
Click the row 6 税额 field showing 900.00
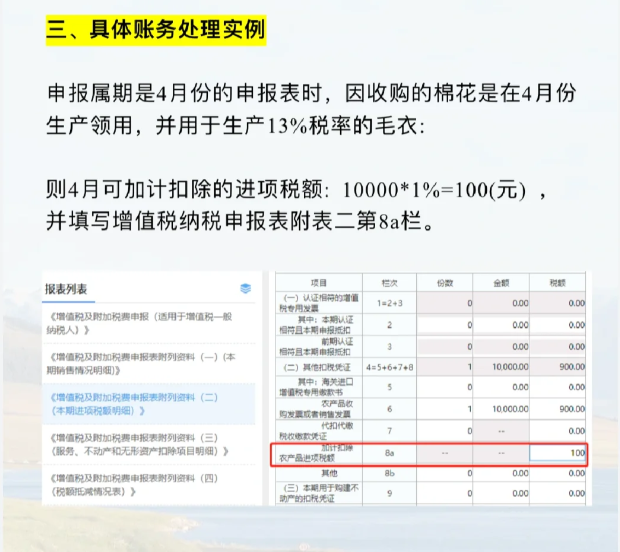[x=558, y=409]
